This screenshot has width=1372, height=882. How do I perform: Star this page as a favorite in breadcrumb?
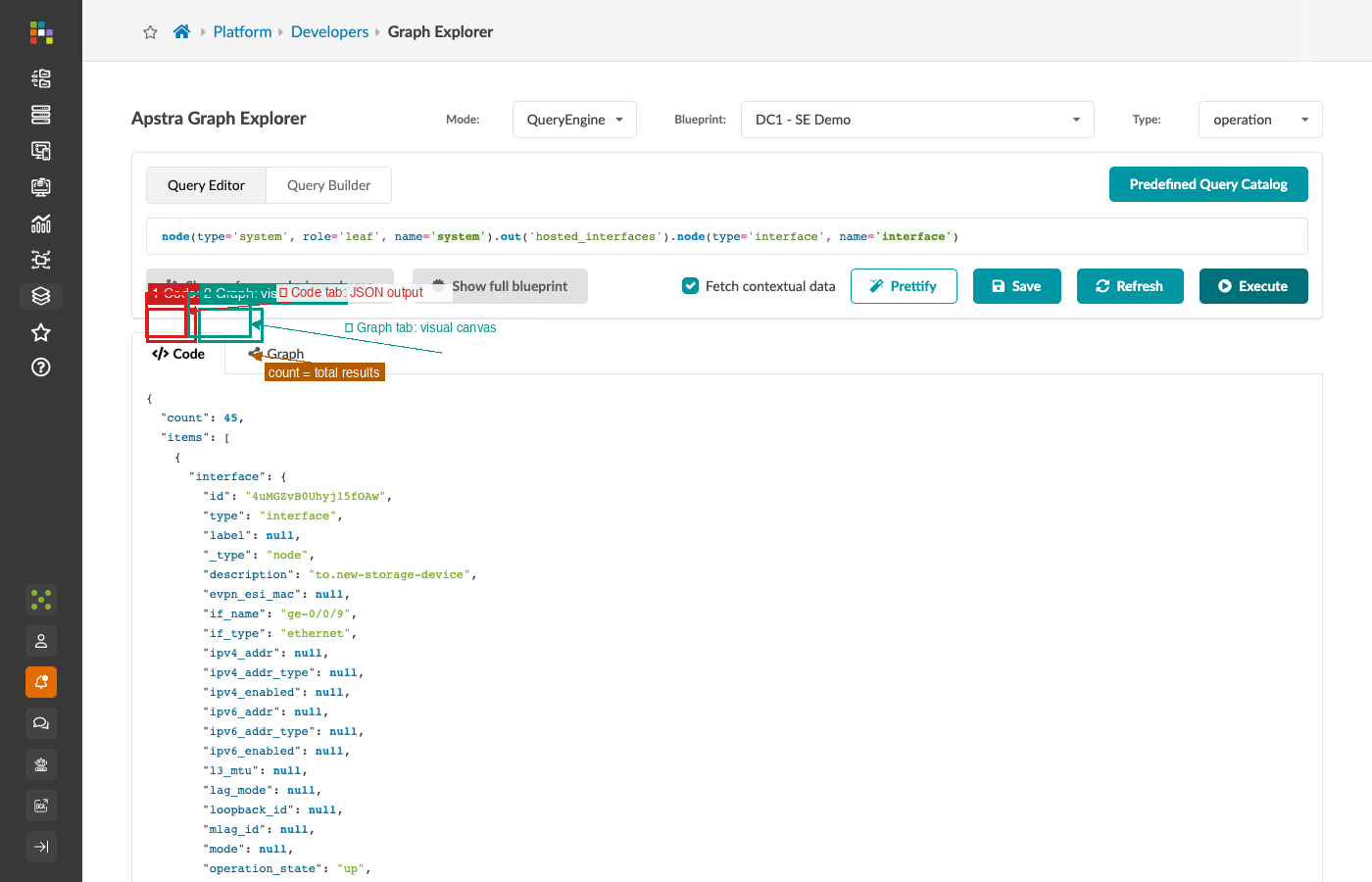[x=150, y=32]
